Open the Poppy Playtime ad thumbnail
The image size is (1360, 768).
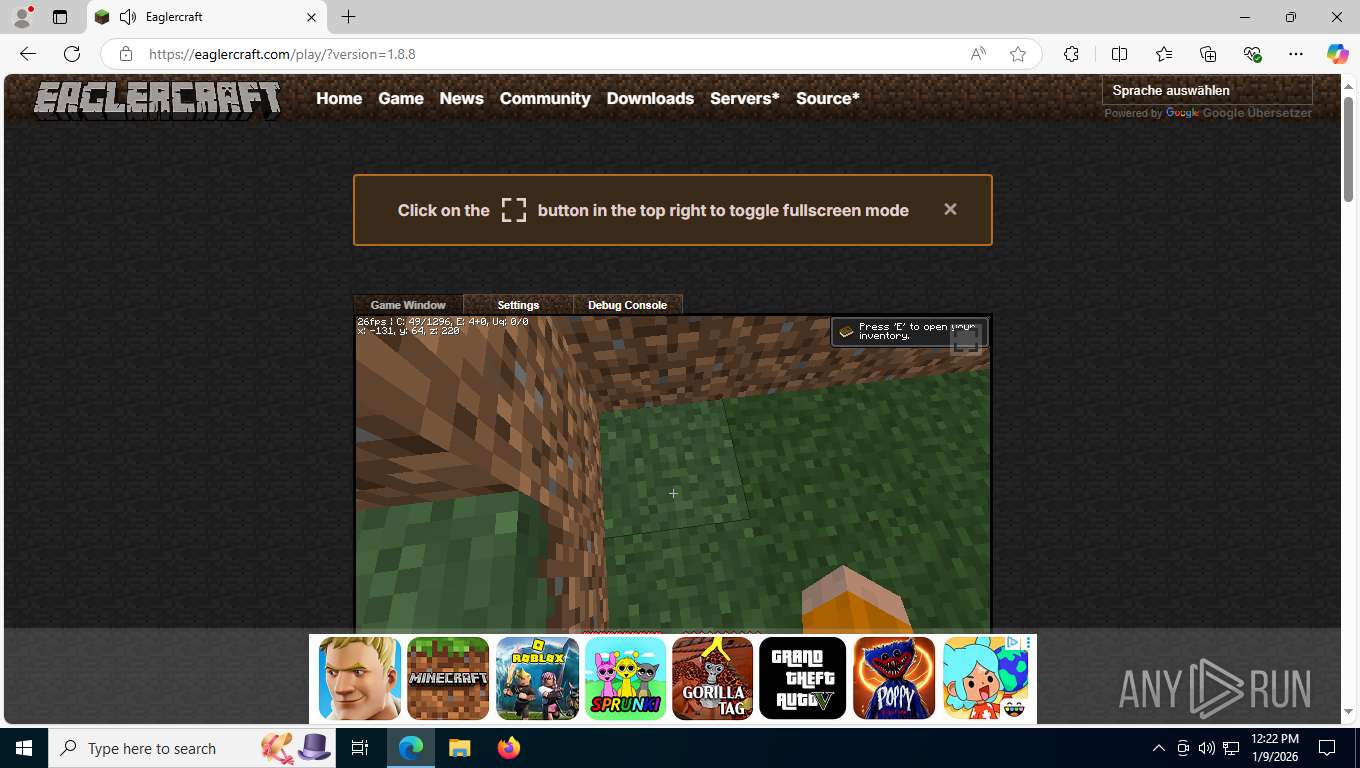pos(893,678)
